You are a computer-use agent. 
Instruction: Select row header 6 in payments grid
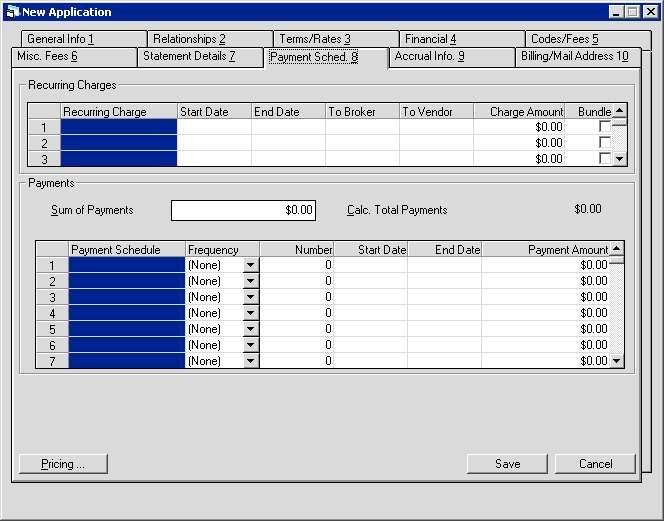point(52,345)
